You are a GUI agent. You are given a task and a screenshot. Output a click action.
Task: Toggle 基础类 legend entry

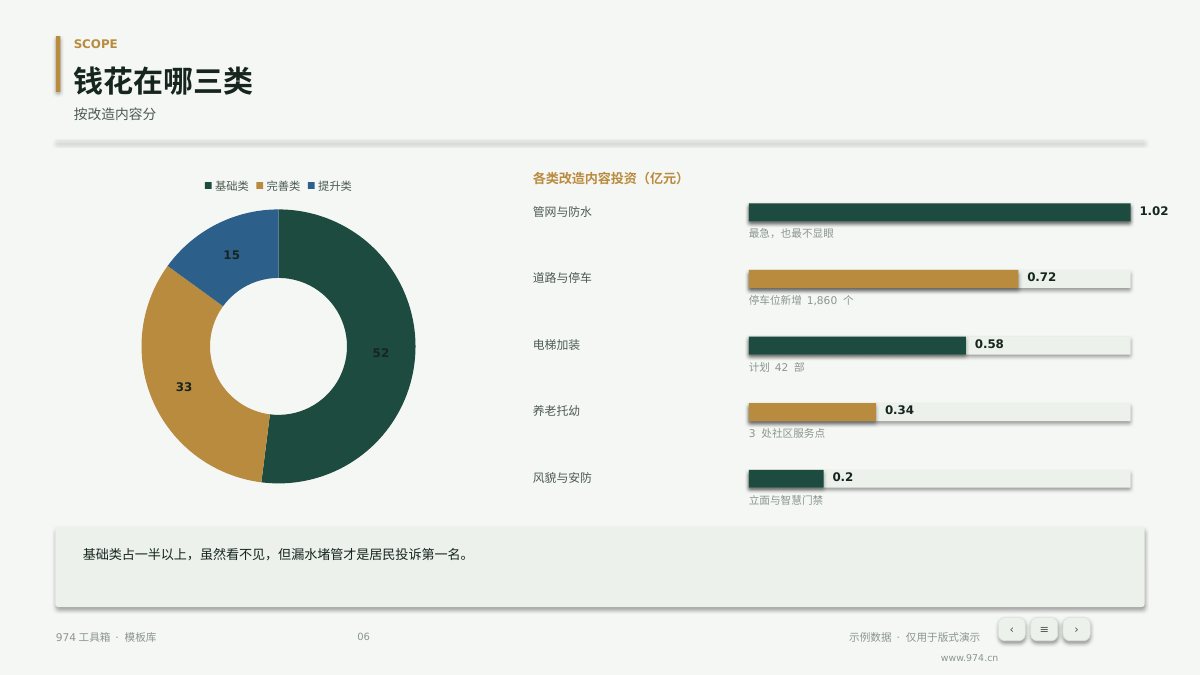point(226,186)
